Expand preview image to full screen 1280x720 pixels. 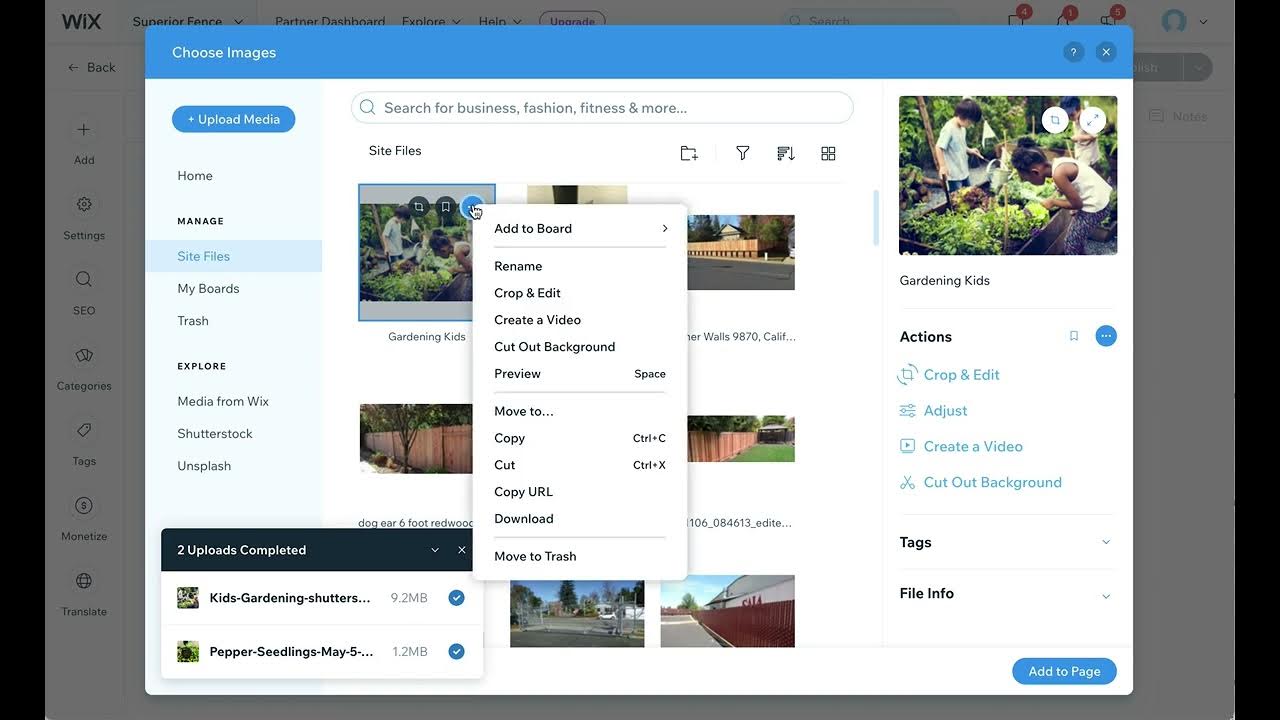click(1093, 120)
